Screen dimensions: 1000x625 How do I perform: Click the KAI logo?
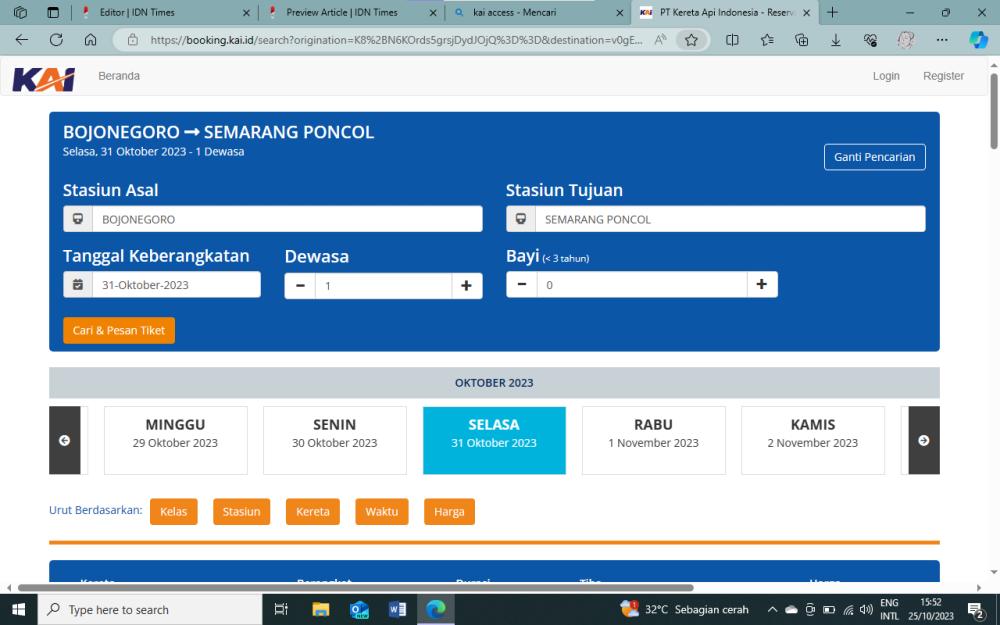point(43,79)
